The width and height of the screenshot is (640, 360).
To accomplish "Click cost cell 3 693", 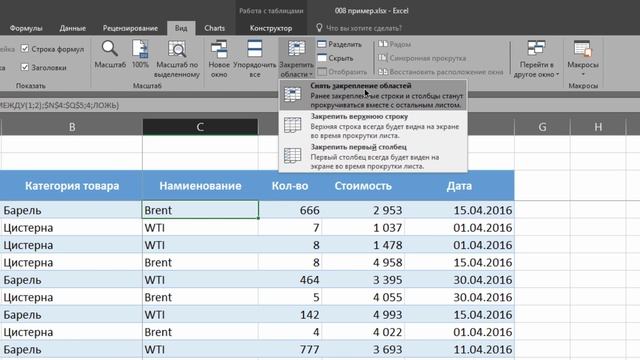I will coord(363,350).
